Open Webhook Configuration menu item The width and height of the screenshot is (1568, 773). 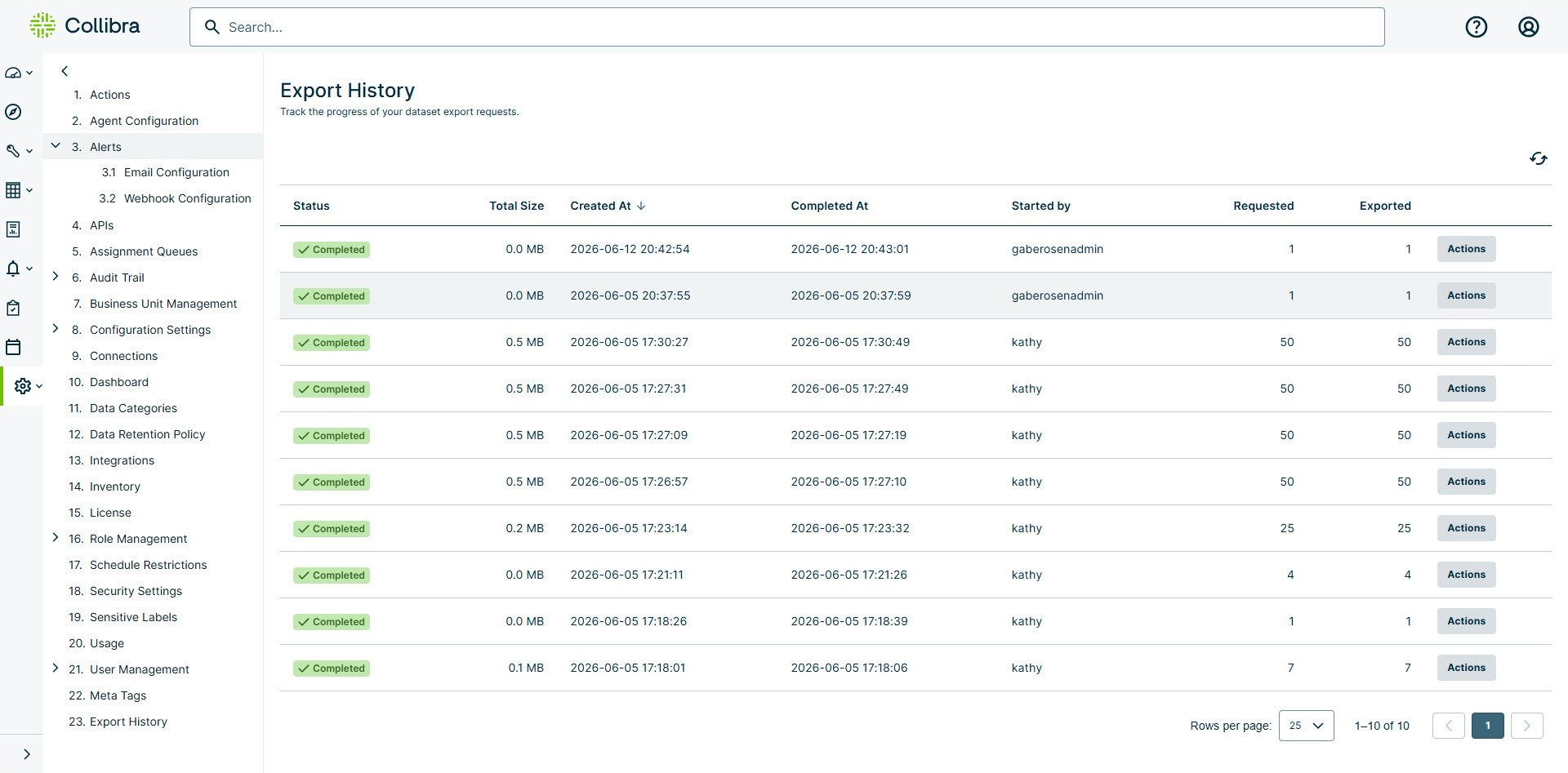click(x=187, y=198)
